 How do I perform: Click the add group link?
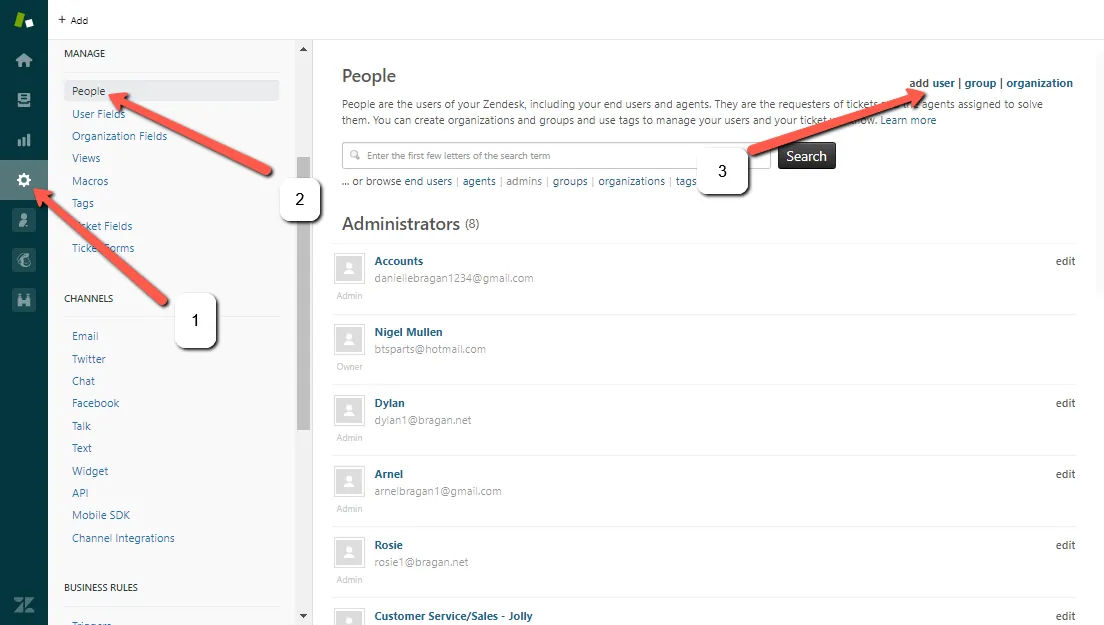980,83
